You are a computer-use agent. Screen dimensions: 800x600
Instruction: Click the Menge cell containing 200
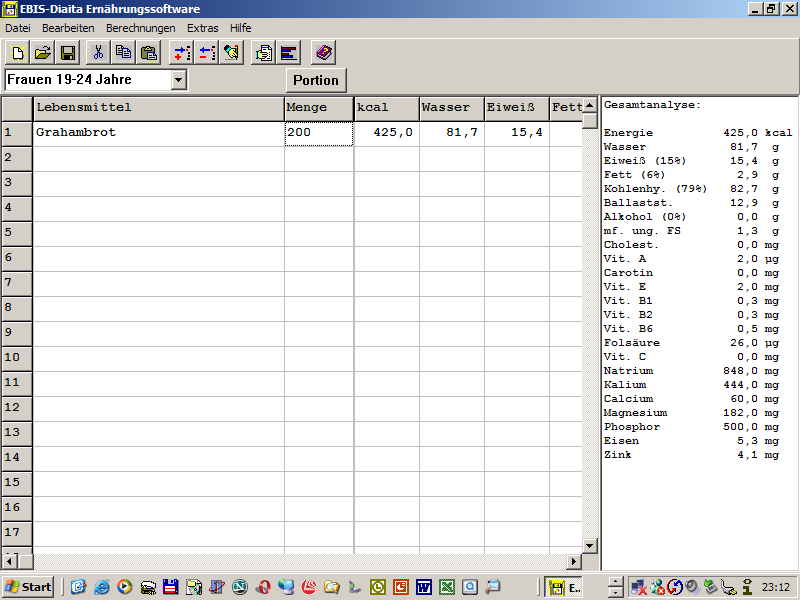click(318, 133)
